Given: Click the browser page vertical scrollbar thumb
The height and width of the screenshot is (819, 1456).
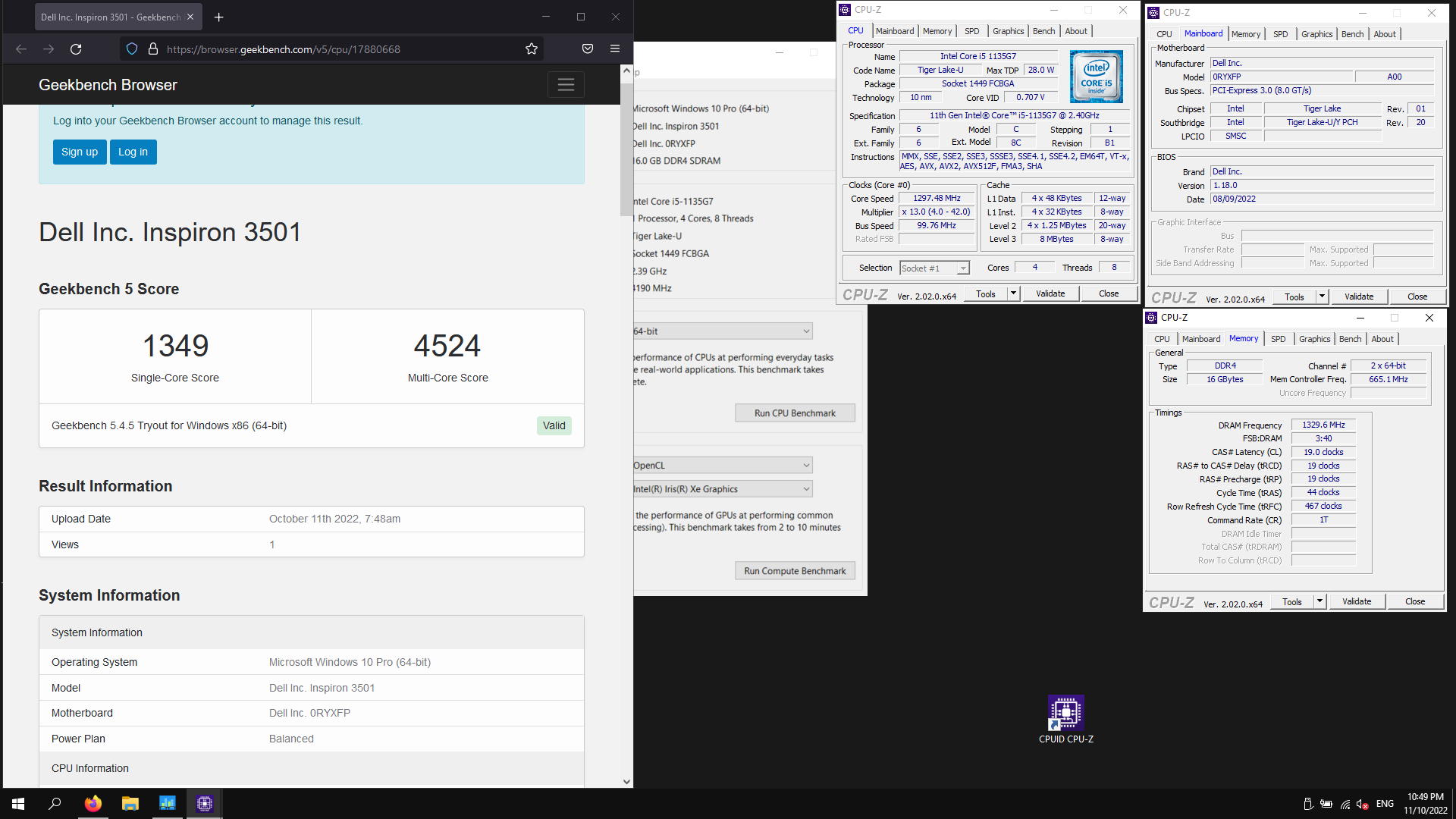Looking at the screenshot, I should coord(626,150).
